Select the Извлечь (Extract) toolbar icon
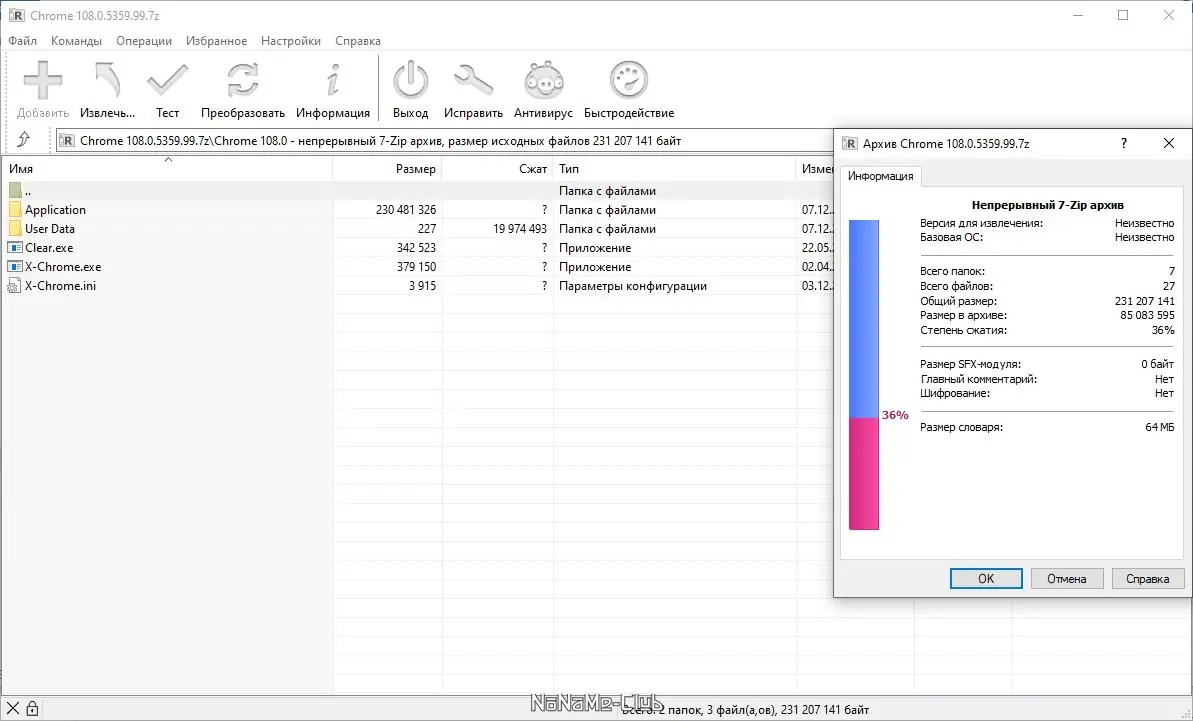Screen dimensions: 1193x721 point(106,80)
